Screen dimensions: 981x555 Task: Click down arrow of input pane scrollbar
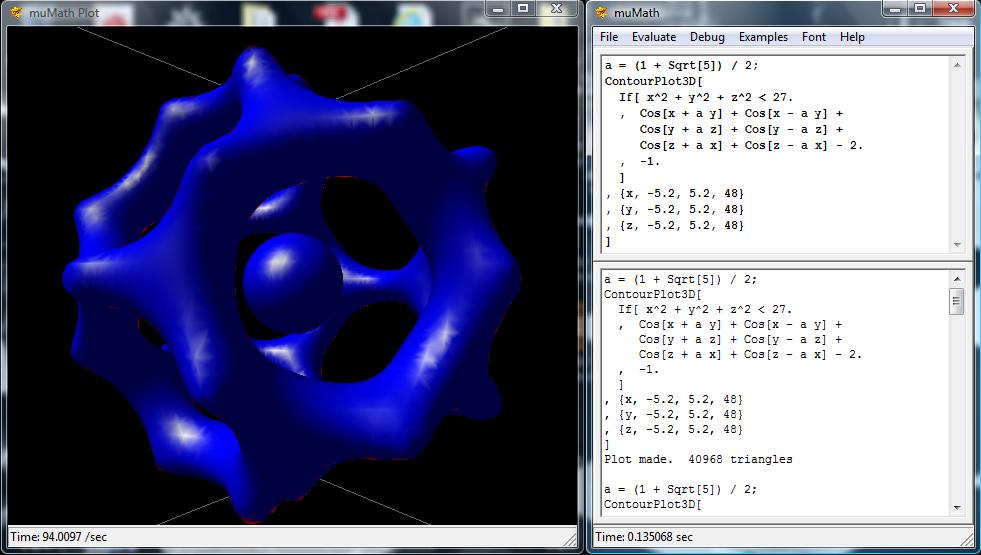point(957,245)
